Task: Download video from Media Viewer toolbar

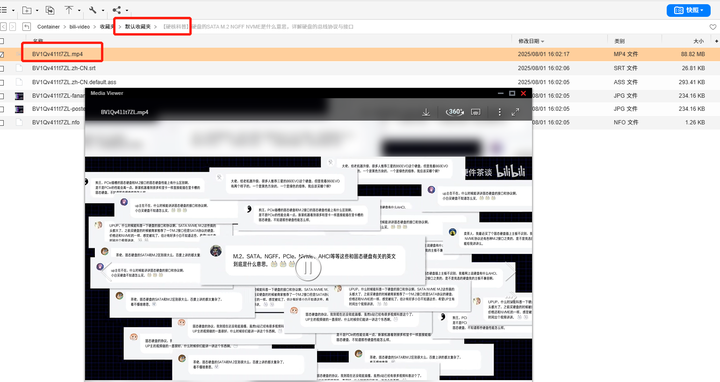Action: pyautogui.click(x=426, y=112)
